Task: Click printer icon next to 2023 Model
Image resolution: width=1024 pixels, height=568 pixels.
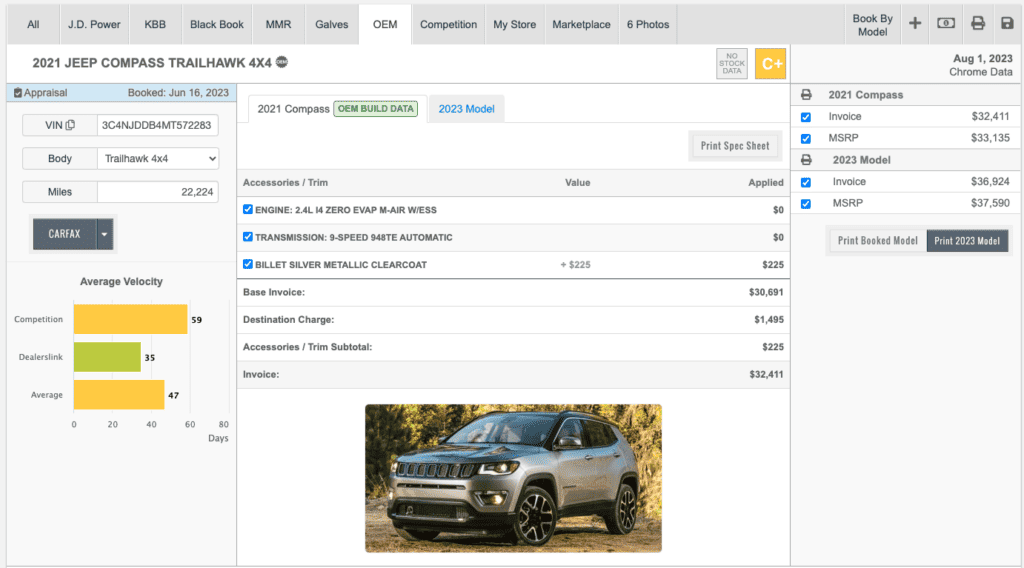Action: (806, 160)
